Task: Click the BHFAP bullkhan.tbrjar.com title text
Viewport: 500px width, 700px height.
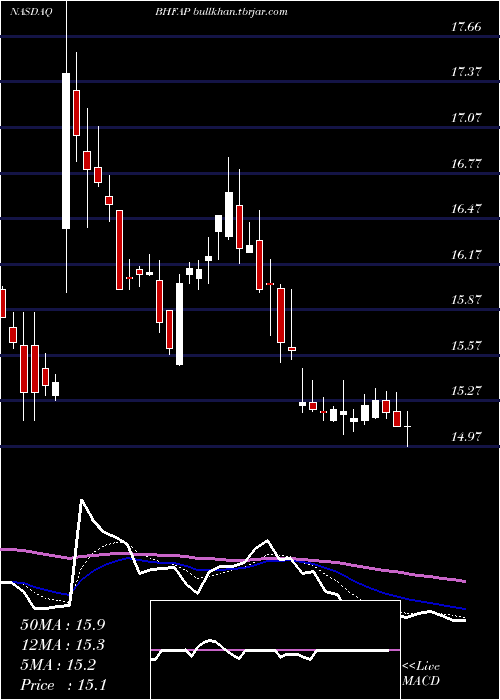Action: pos(221,12)
